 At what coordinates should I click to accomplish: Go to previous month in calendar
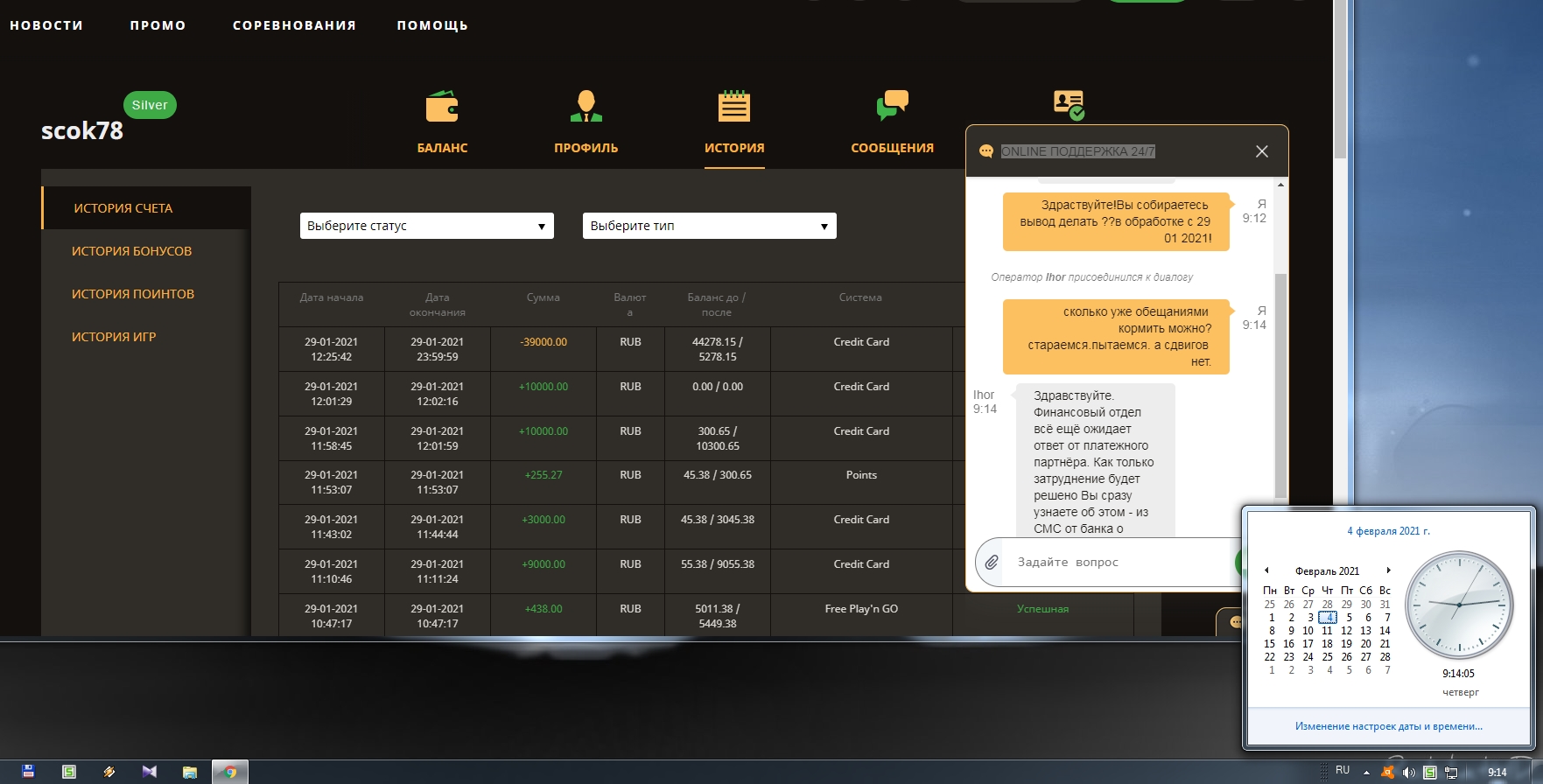(x=1266, y=570)
